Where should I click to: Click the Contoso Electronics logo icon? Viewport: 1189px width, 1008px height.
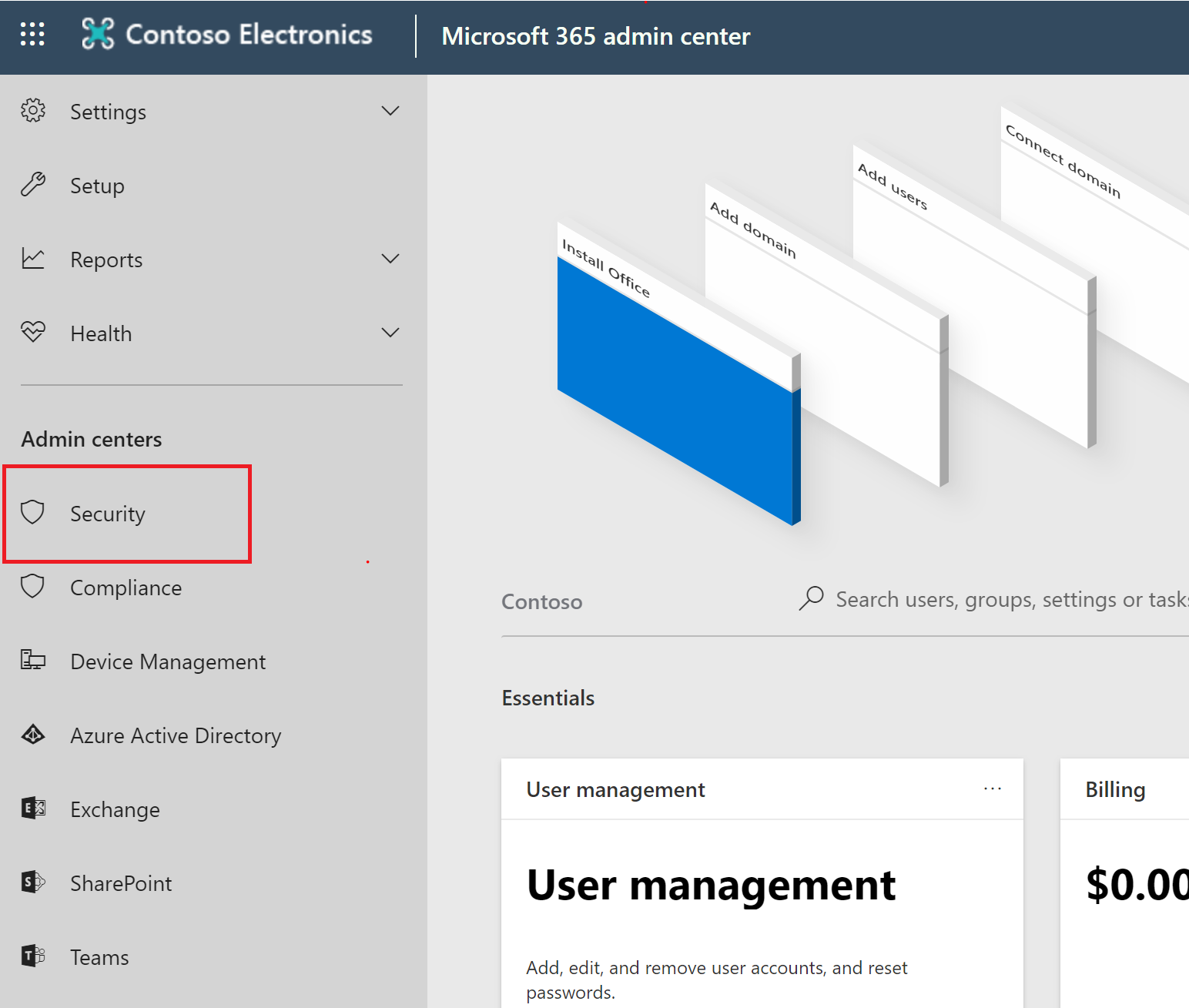coord(98,35)
